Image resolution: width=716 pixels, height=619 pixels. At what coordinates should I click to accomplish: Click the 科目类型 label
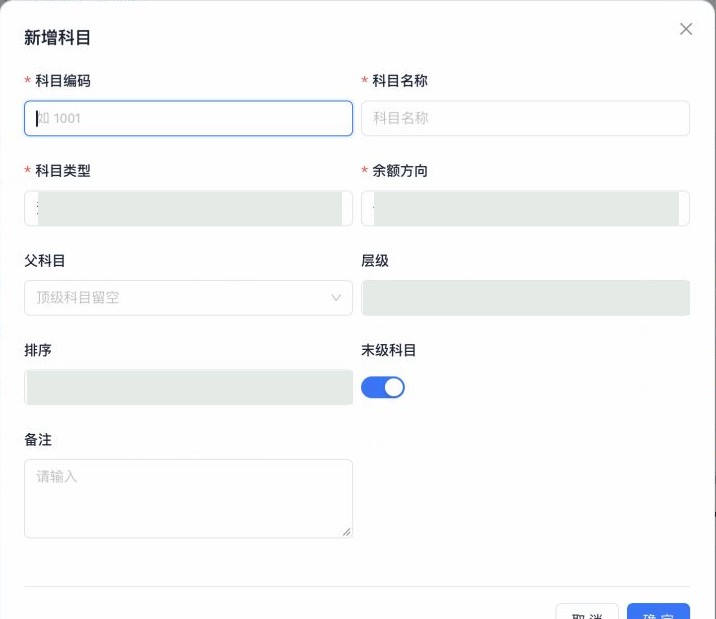coord(63,171)
